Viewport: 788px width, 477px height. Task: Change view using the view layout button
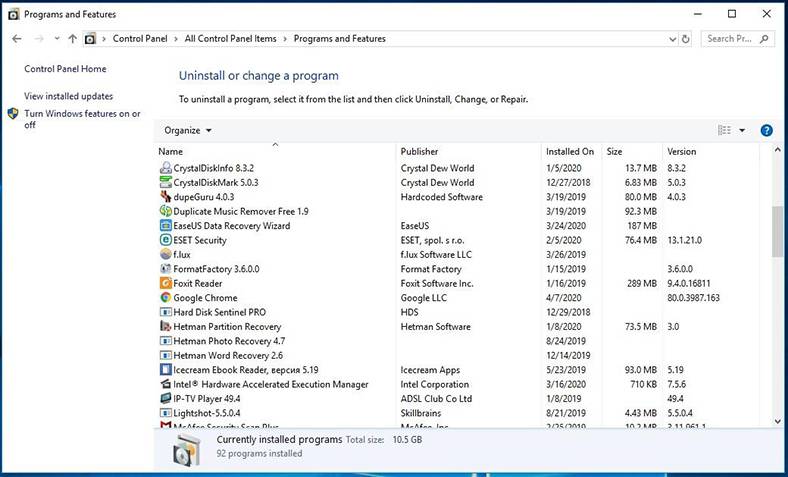tap(724, 131)
